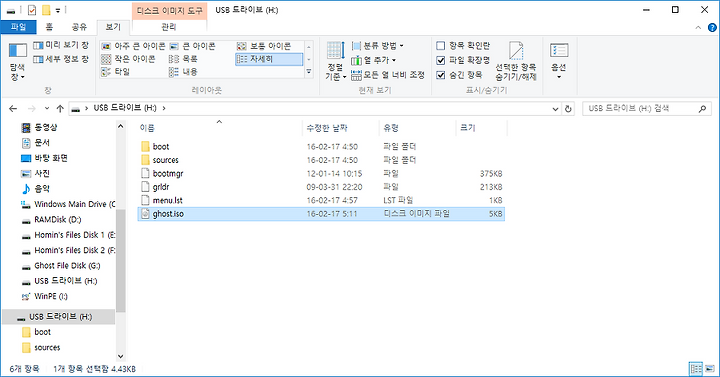Open Group by (분류 방법) dropdown

click(x=377, y=46)
